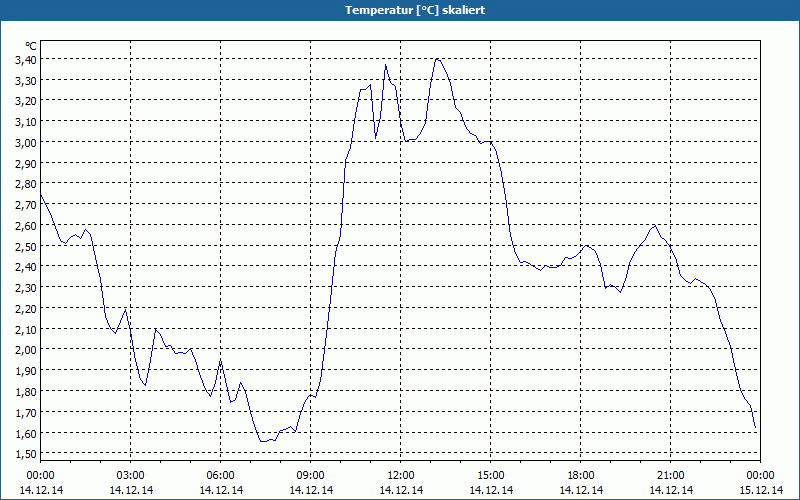Click the "2,80" y-axis value
Viewport: 800px width, 500px height.
[x=26, y=184]
